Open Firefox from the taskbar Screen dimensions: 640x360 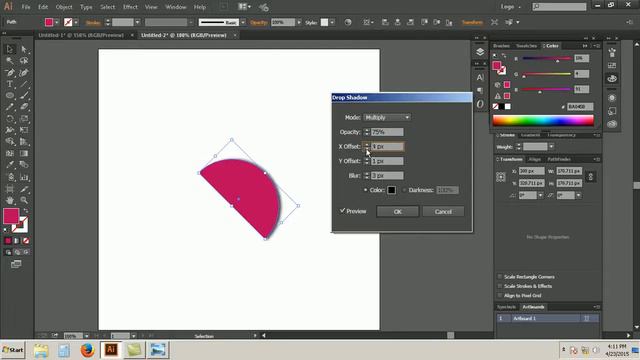click(87, 350)
